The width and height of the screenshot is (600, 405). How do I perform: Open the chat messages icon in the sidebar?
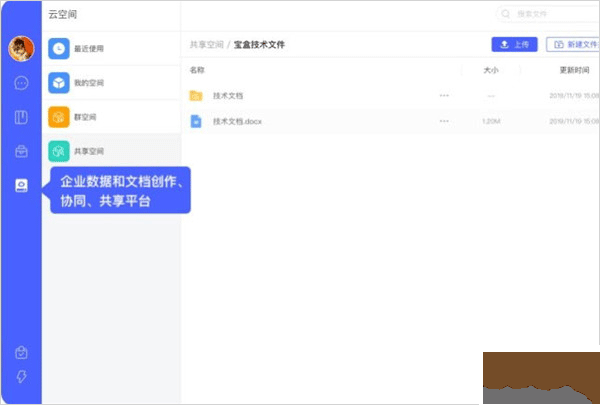[21, 83]
